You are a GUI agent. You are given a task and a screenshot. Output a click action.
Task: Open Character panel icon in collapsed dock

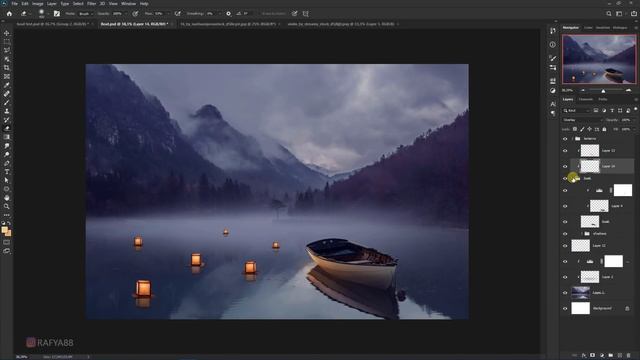pyautogui.click(x=553, y=104)
